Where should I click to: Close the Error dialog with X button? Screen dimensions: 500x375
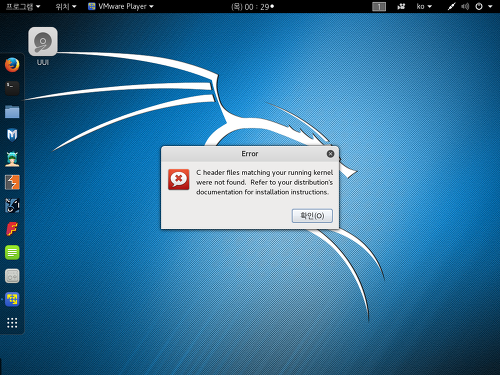(330, 154)
